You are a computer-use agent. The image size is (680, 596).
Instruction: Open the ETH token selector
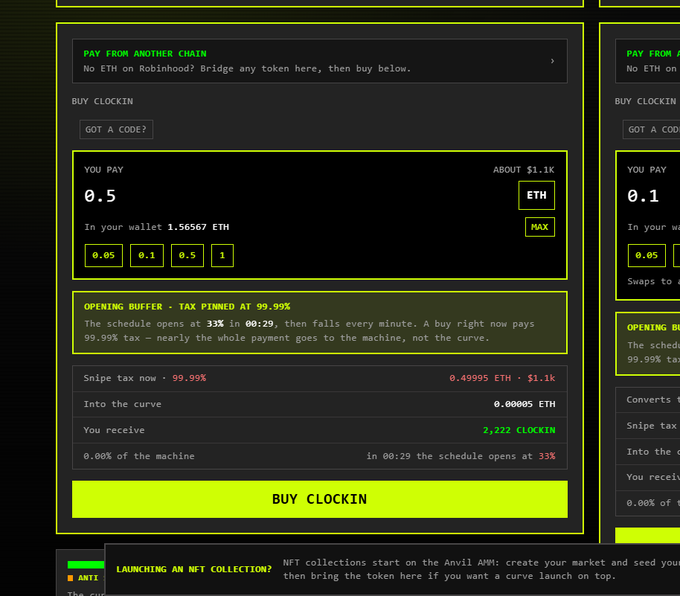pyautogui.click(x=536, y=195)
